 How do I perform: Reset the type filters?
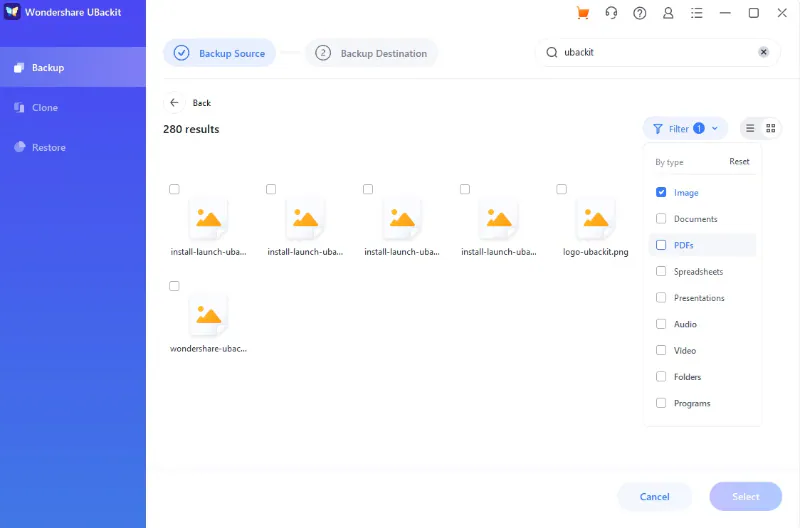[739, 162]
